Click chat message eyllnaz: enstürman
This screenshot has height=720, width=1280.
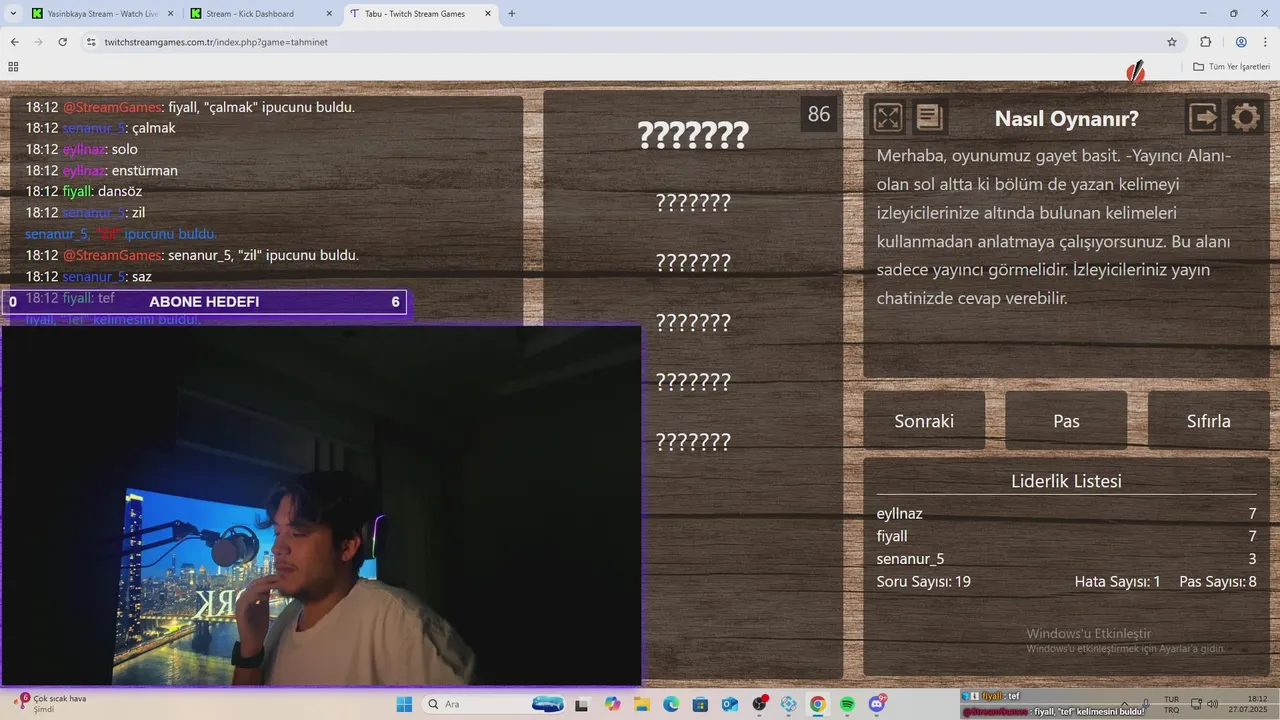[102, 170]
